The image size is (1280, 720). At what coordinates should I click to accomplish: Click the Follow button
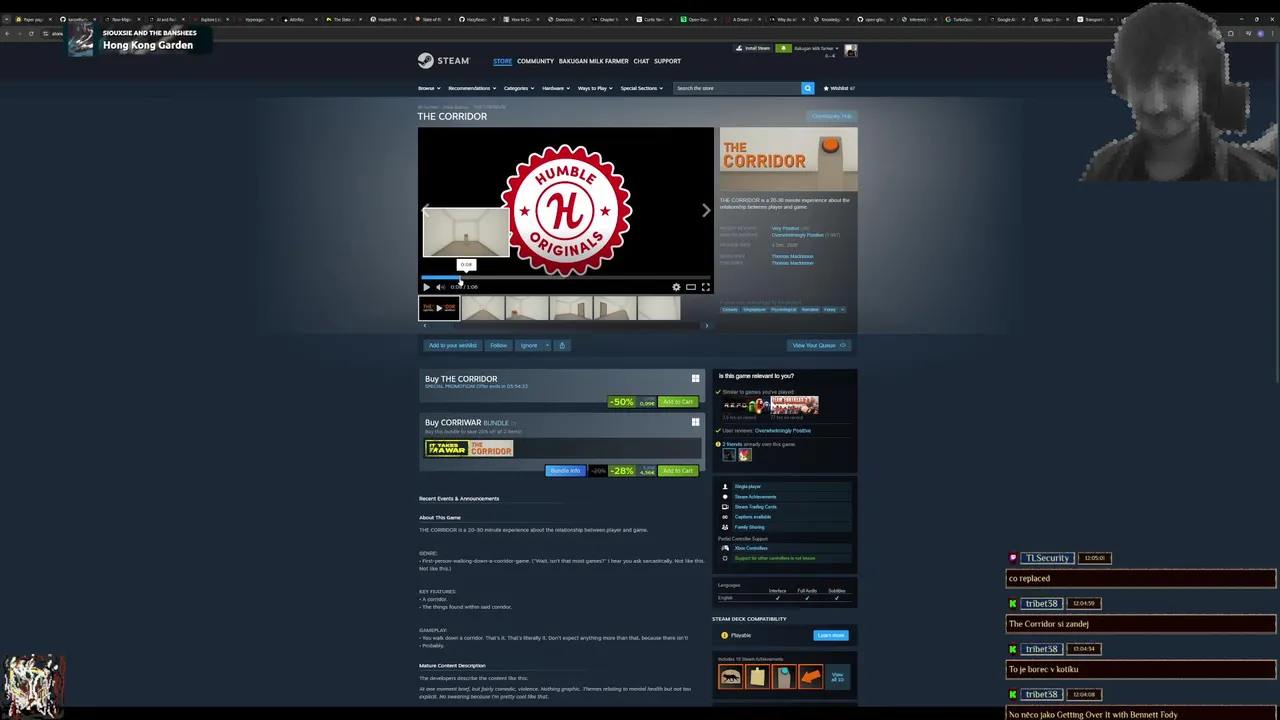pyautogui.click(x=498, y=345)
